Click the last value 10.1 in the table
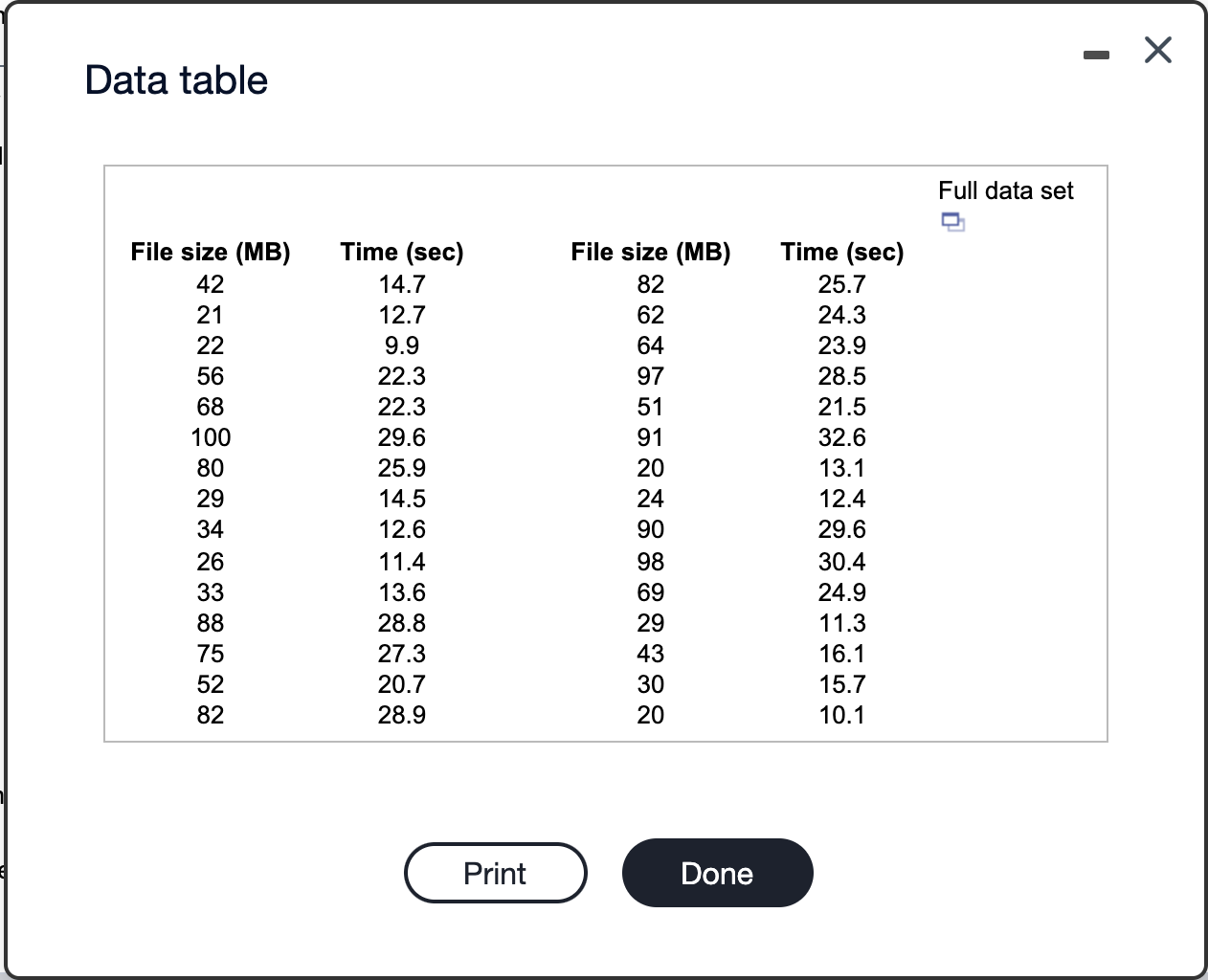Viewport: 1208px width, 980px height. click(841, 715)
